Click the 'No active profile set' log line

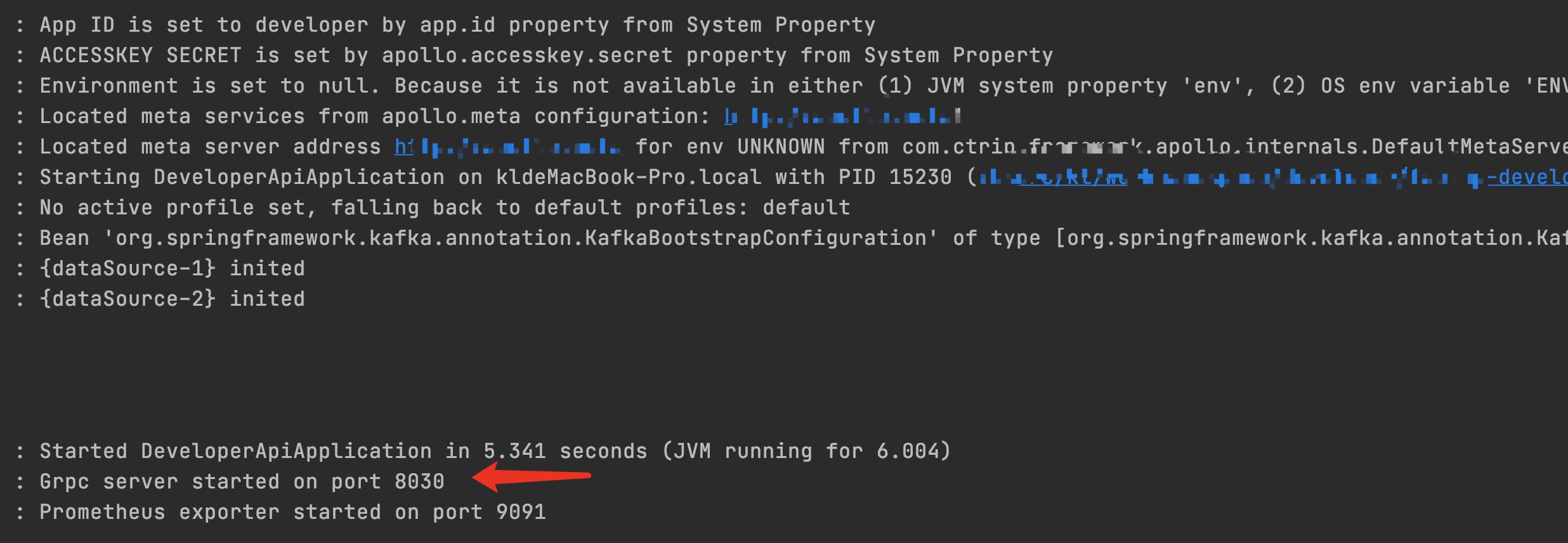445,207
